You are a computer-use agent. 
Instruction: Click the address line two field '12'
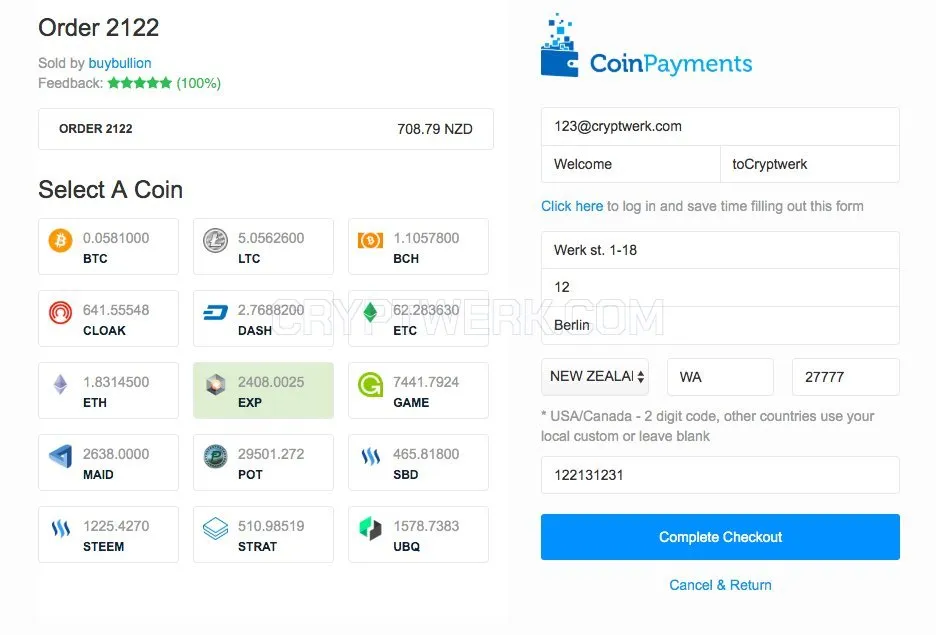click(720, 288)
